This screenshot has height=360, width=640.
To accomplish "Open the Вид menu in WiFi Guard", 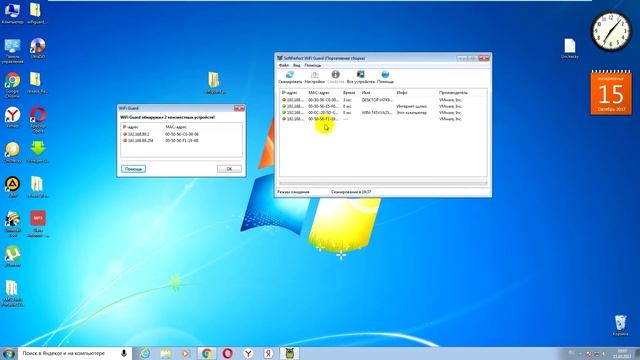I will pyautogui.click(x=297, y=65).
